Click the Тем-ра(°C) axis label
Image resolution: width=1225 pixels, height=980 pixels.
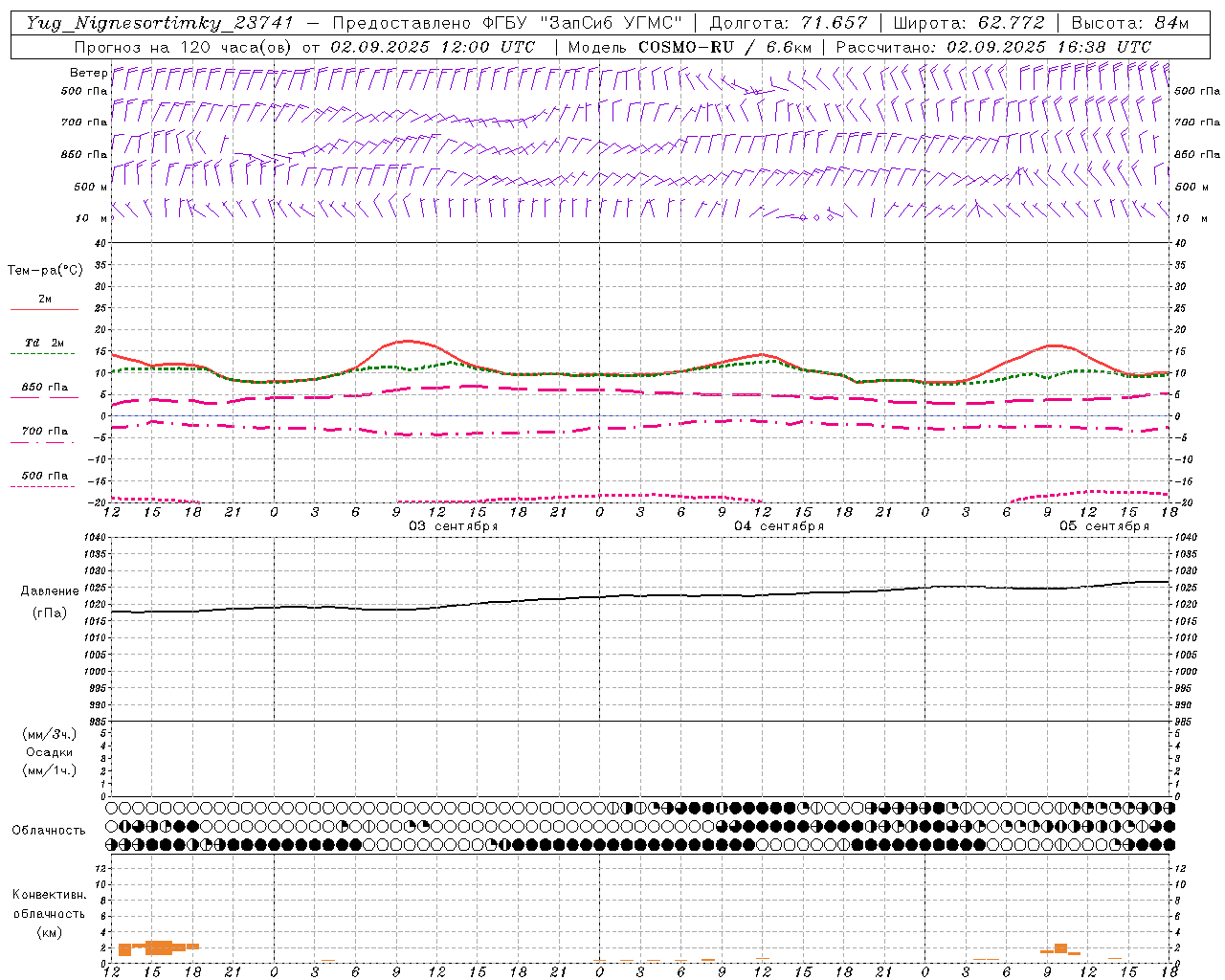coord(45,271)
